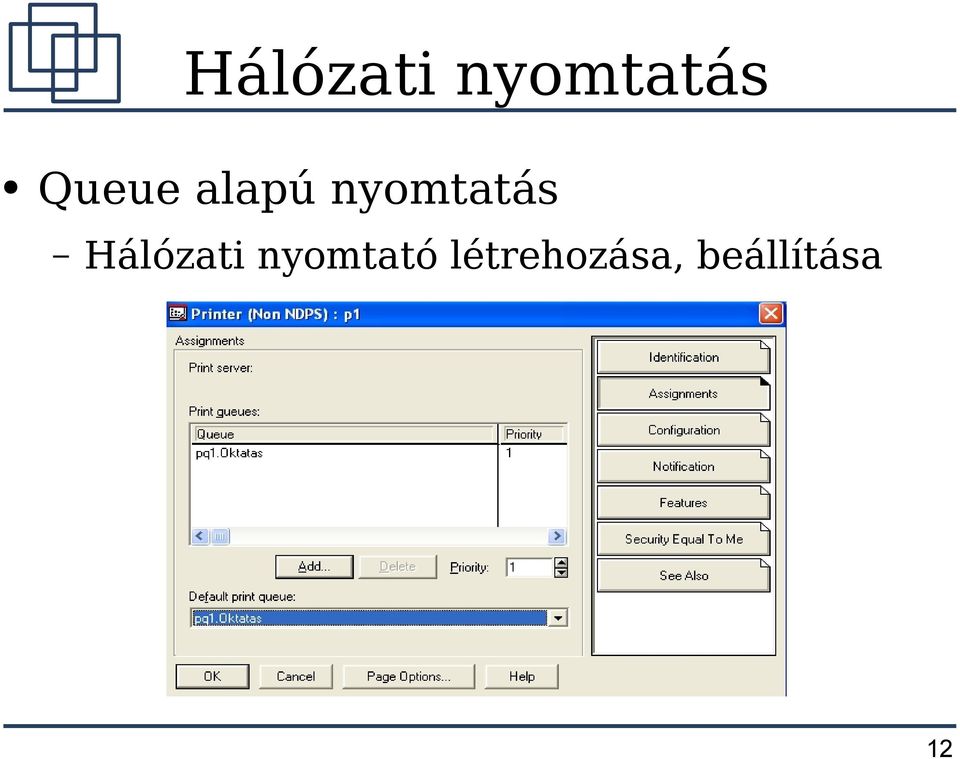
Task: Click the Help button
Action: (x=522, y=676)
